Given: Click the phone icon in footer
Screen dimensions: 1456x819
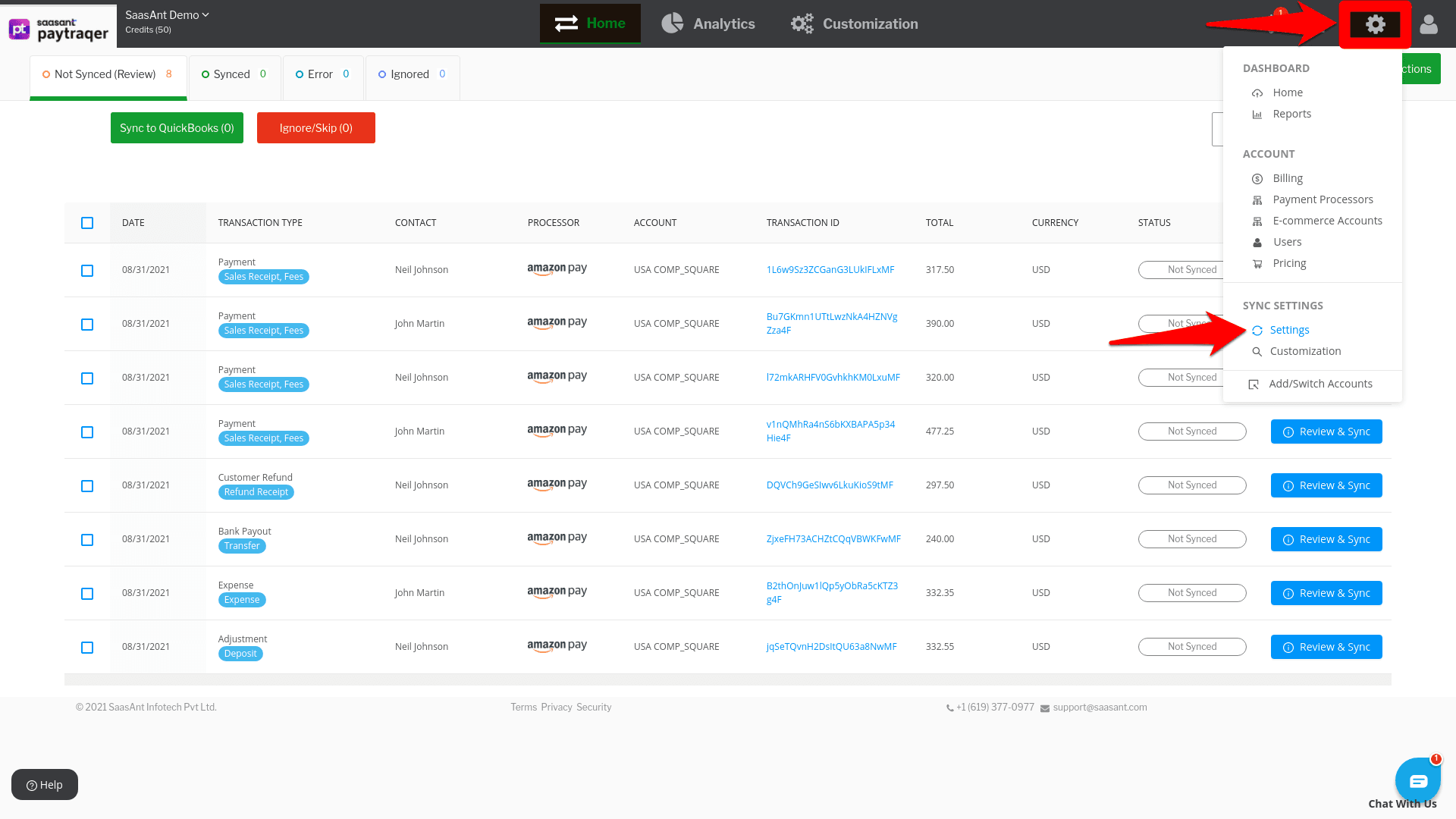Looking at the screenshot, I should point(950,708).
